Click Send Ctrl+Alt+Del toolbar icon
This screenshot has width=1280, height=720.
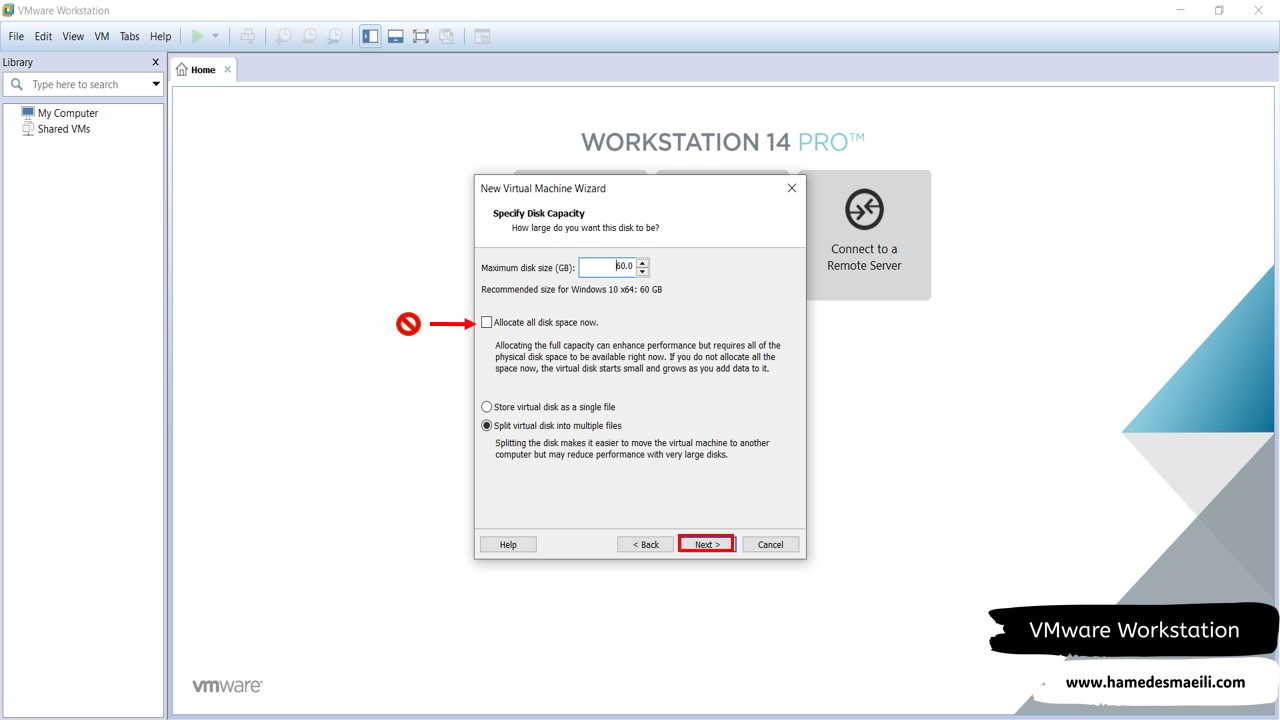pyautogui.click(x=248, y=36)
